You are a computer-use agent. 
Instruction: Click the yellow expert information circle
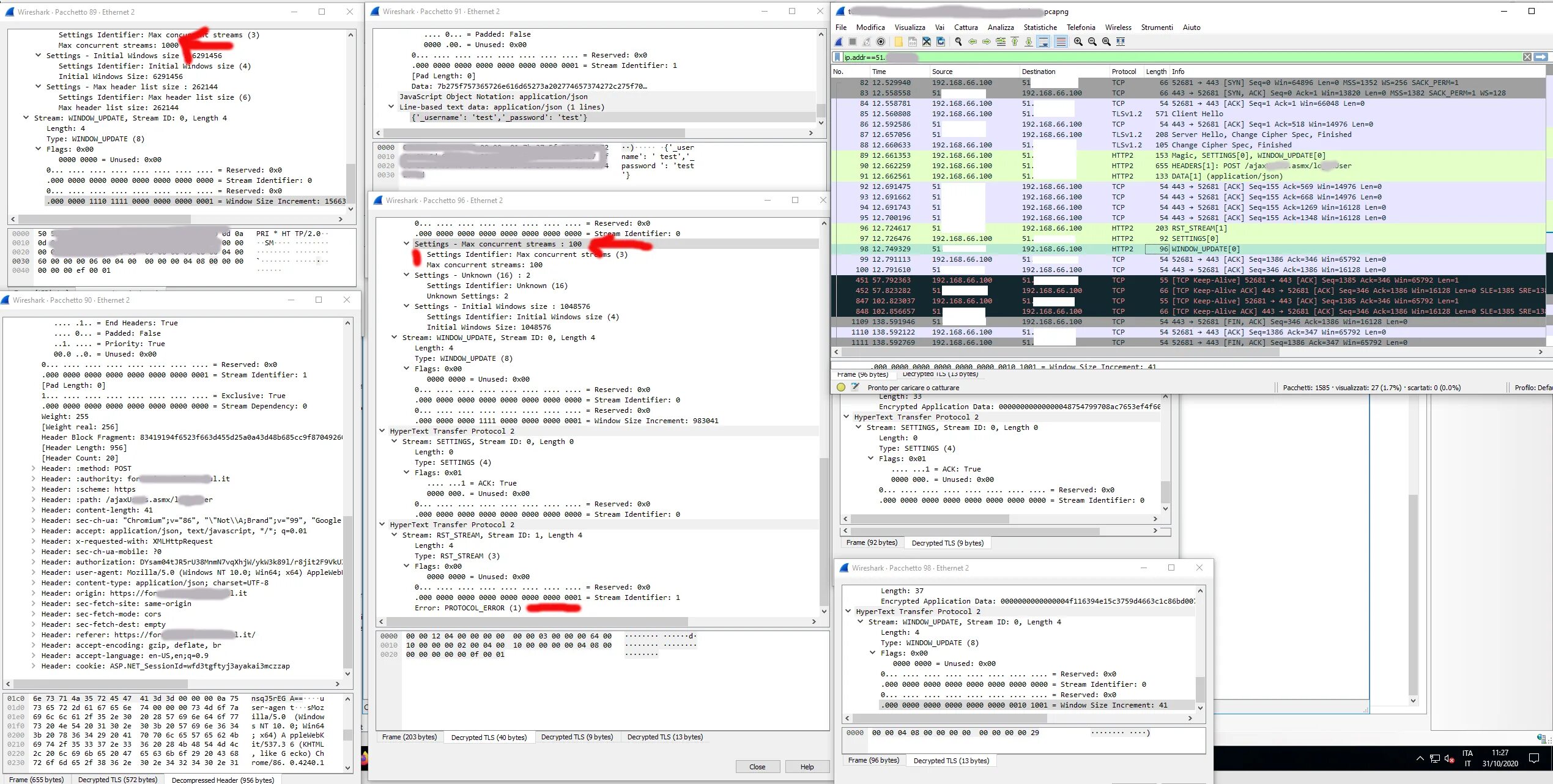tap(841, 387)
